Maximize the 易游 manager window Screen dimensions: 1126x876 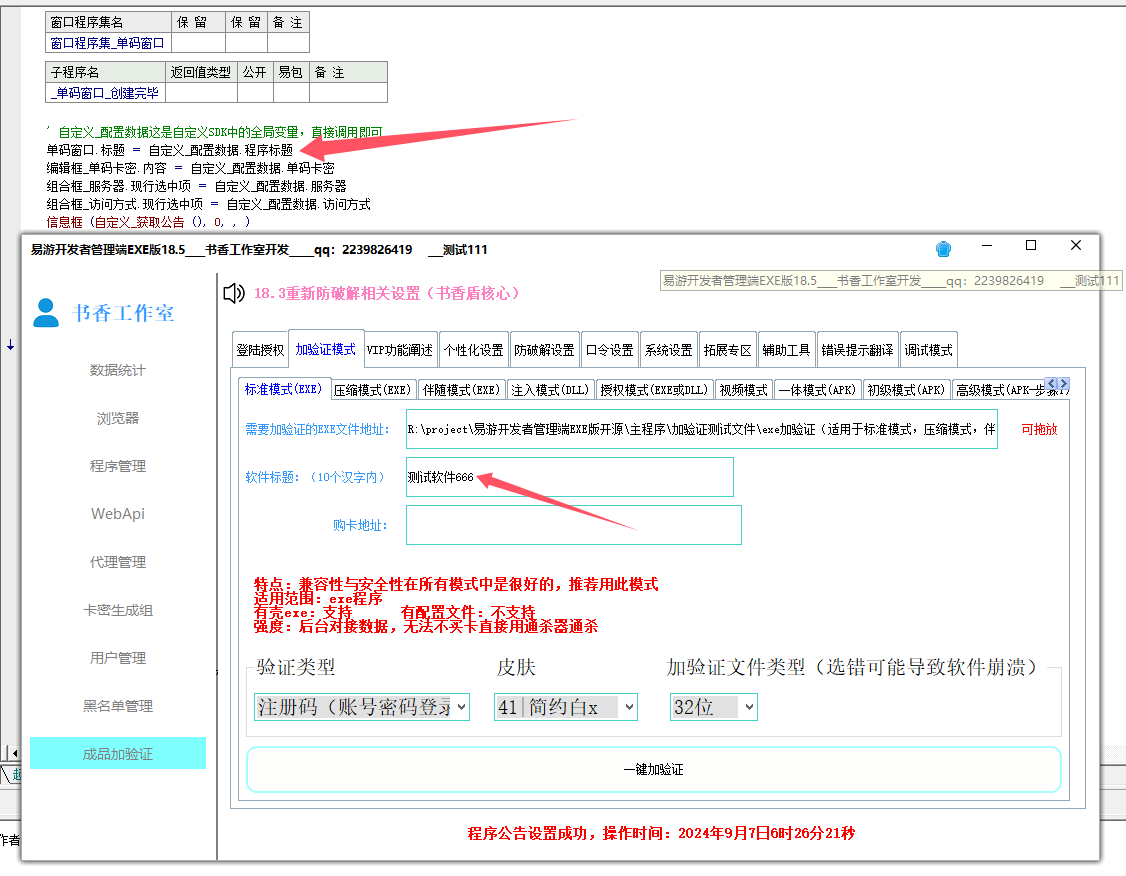[1031, 246]
